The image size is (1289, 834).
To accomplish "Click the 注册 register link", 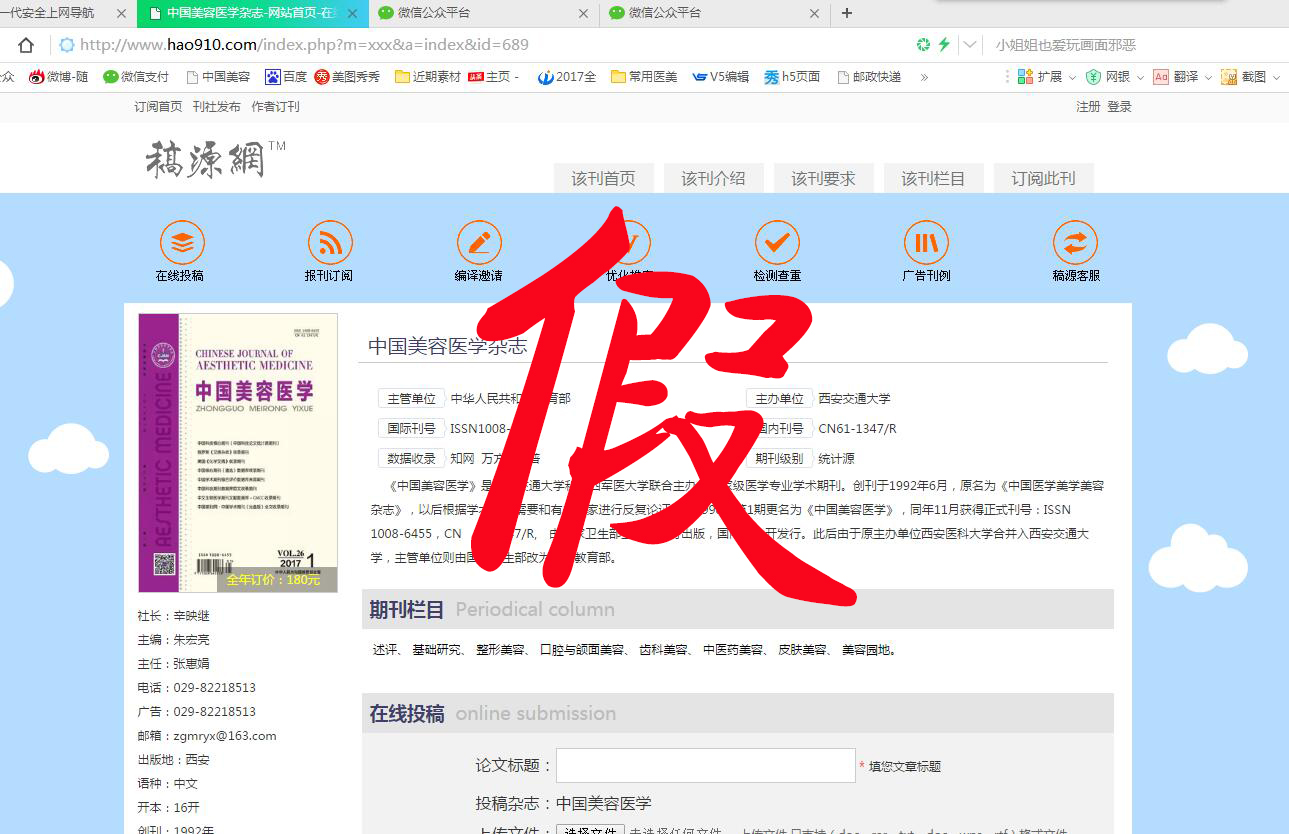I will 1088,107.
